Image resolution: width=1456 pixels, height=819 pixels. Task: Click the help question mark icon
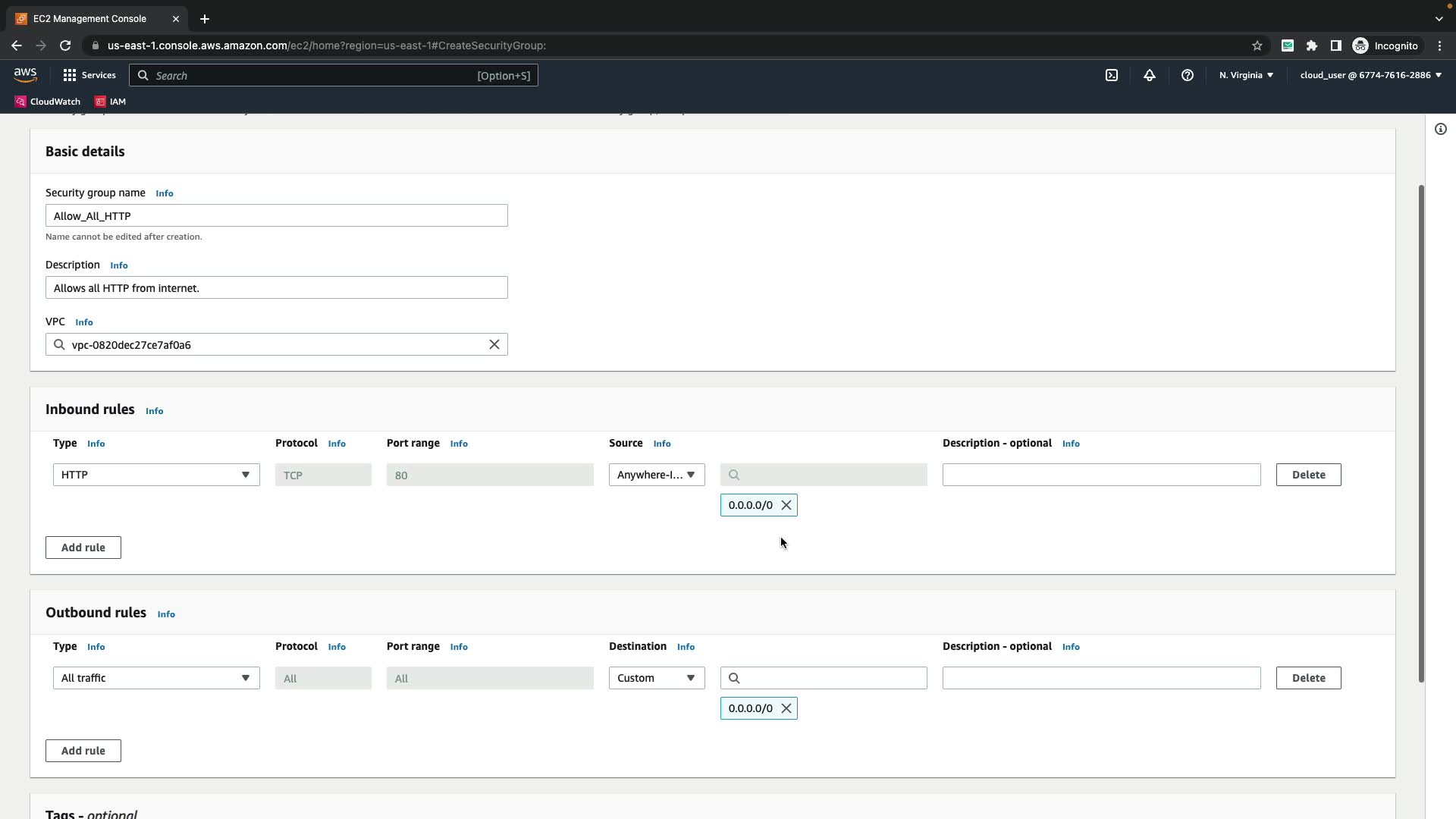point(1187,75)
